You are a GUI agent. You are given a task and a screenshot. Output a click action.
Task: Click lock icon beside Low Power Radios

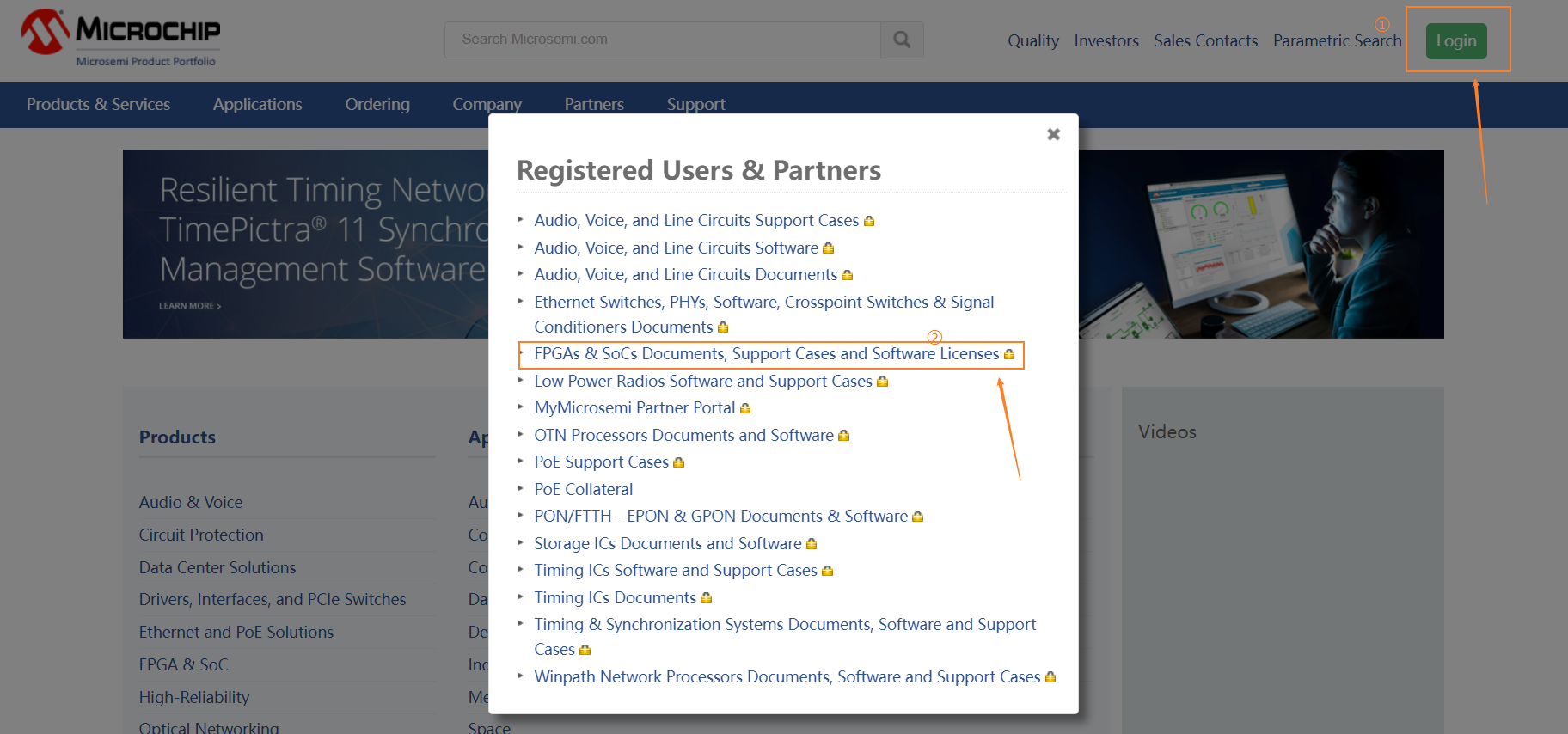pyautogui.click(x=883, y=382)
